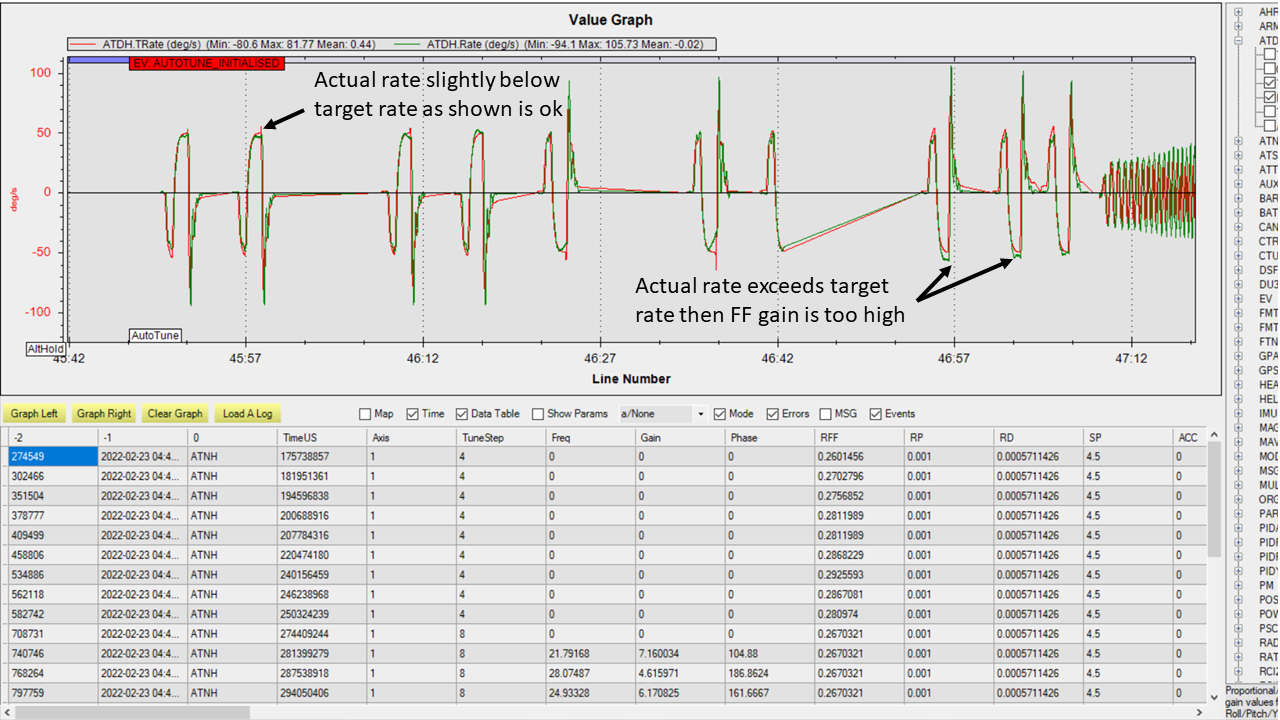Toggle the Data Table checkbox
This screenshot has height=720, width=1280.
coord(462,414)
